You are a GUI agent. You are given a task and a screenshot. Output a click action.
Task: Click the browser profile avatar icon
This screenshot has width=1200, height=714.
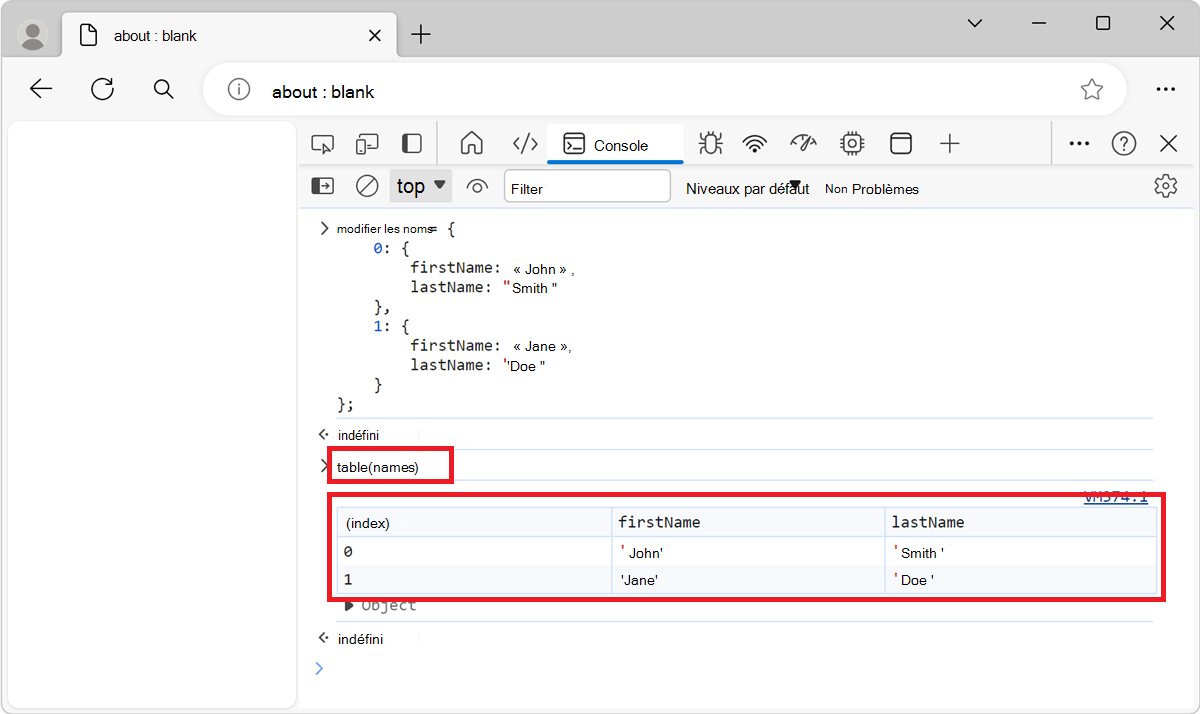pyautogui.click(x=34, y=36)
